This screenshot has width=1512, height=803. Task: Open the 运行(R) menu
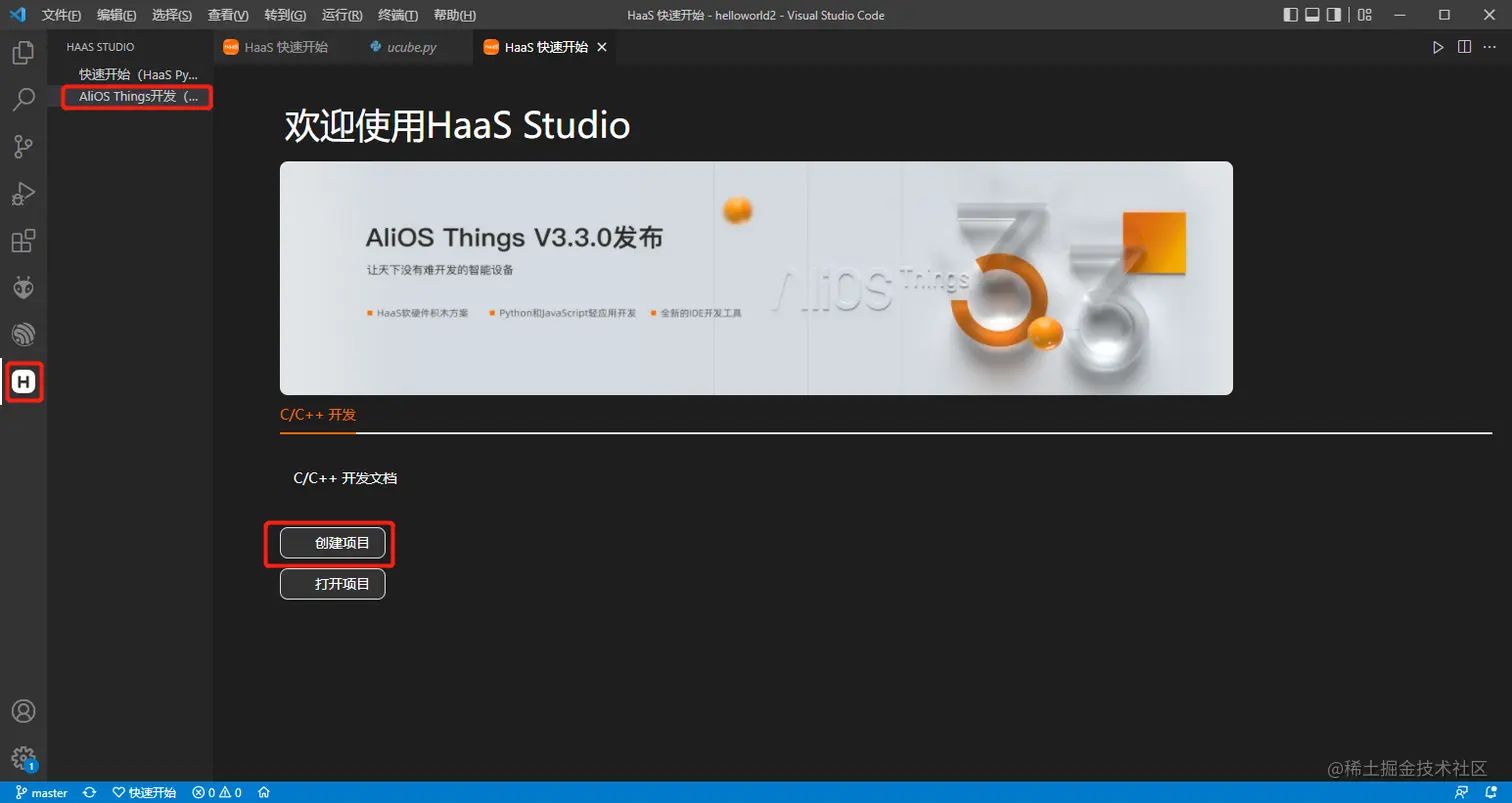click(x=343, y=15)
